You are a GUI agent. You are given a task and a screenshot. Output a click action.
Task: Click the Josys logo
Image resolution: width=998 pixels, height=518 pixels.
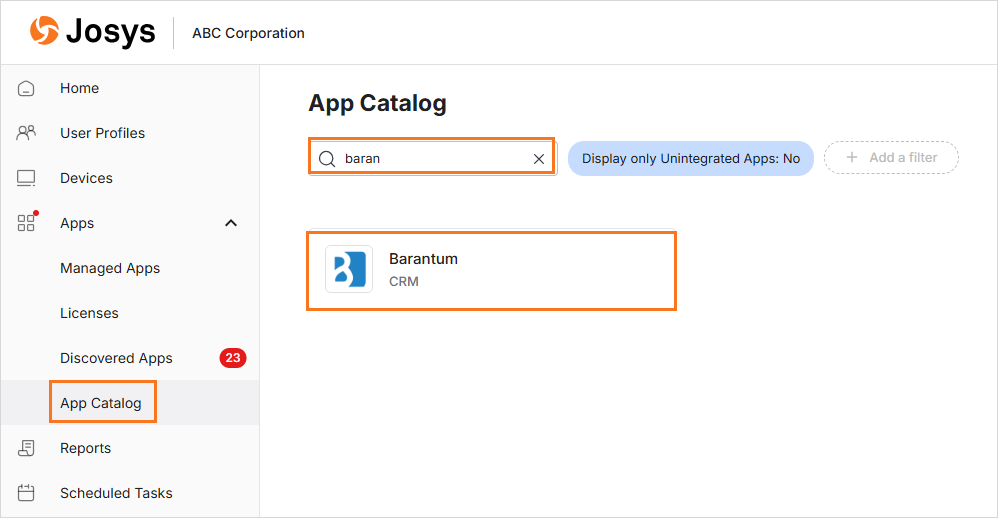point(92,31)
